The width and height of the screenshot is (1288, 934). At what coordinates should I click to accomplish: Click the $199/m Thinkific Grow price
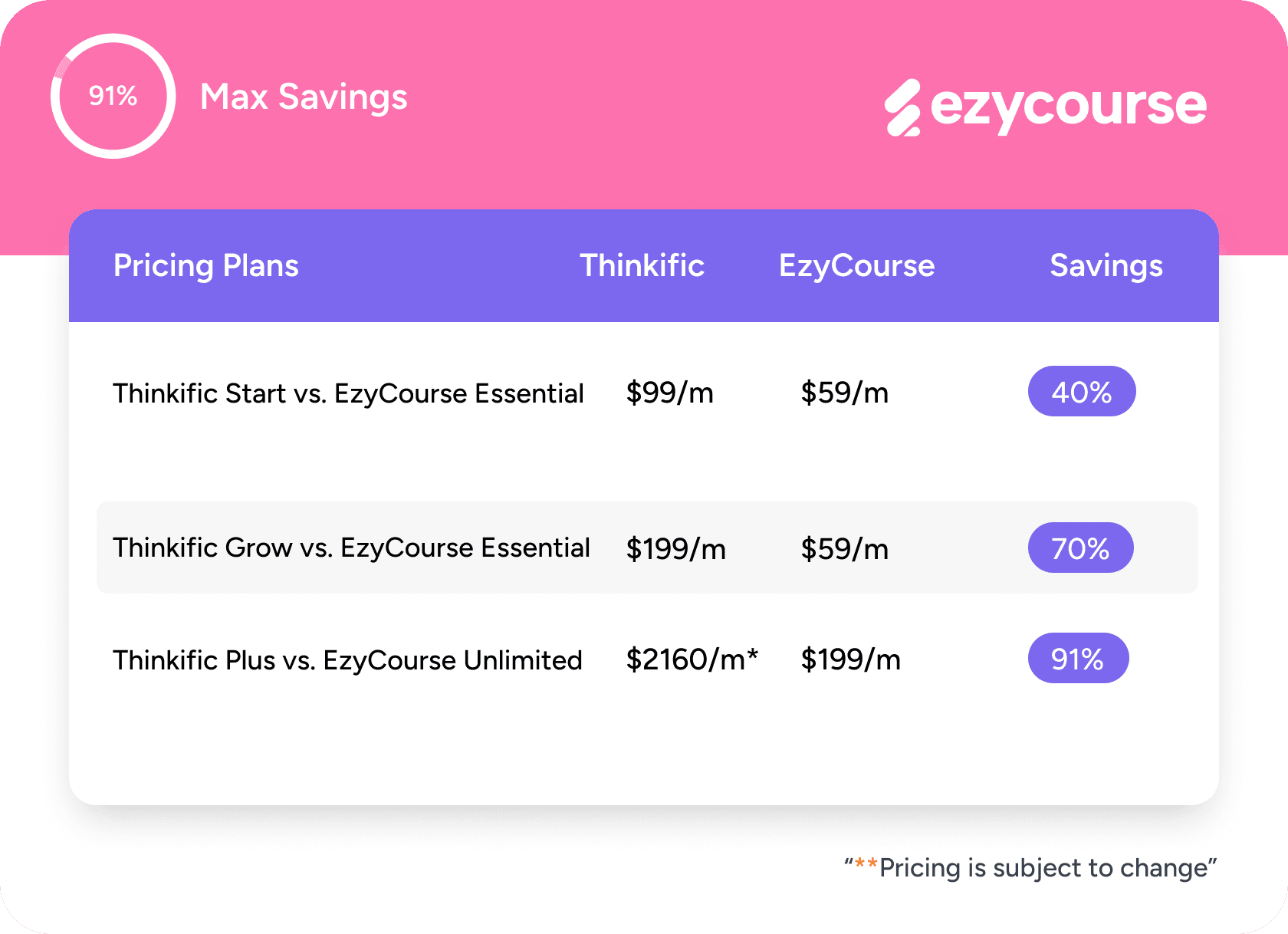[676, 549]
